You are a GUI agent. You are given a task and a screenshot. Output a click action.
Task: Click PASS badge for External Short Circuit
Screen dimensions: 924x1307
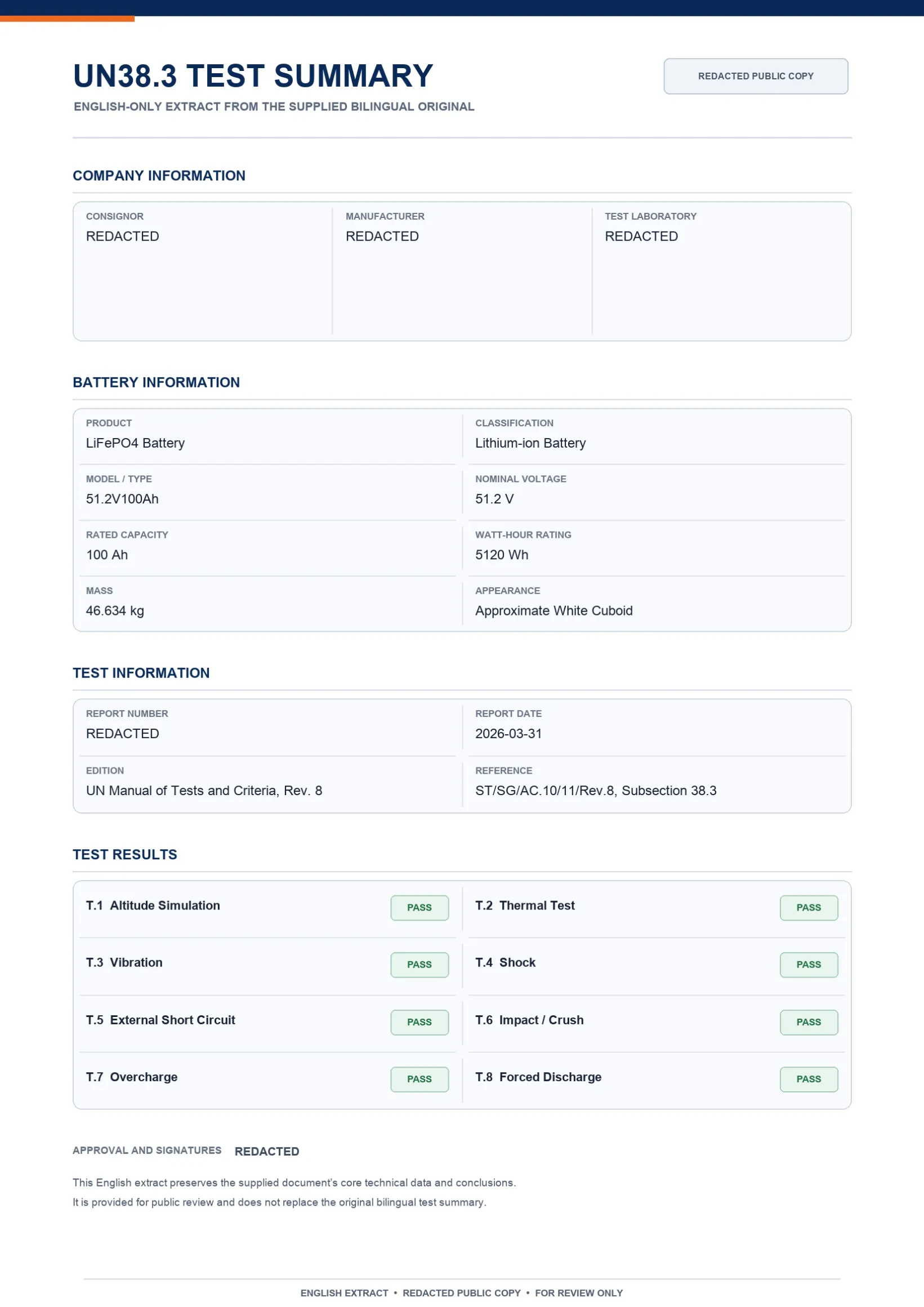(419, 1023)
